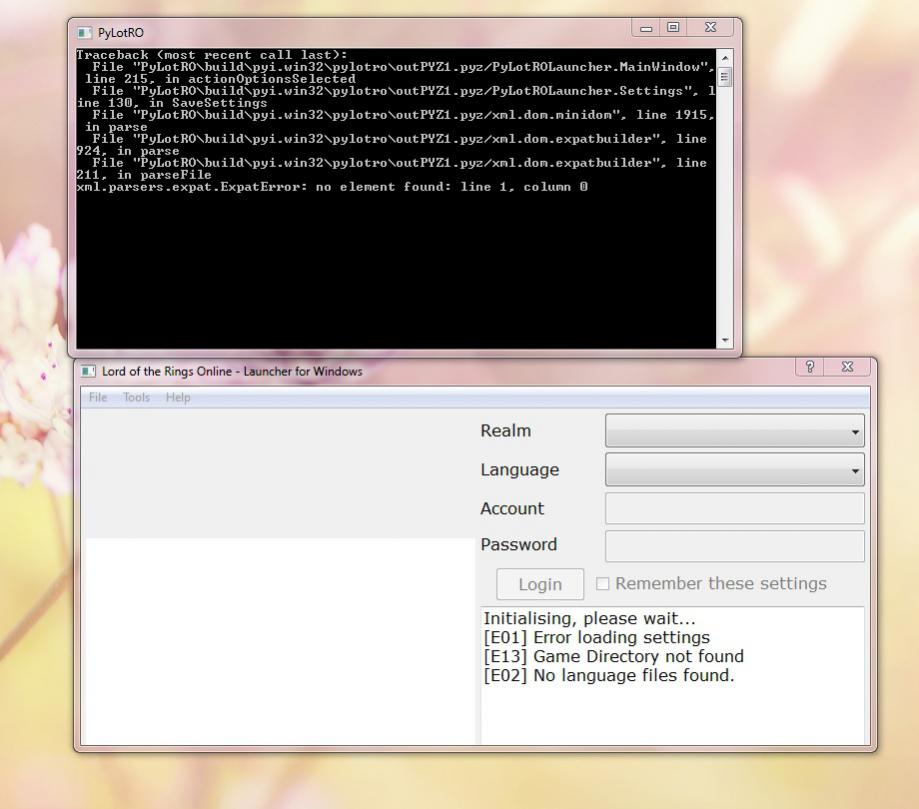
Task: Open the Language dropdown list
Action: pos(734,470)
